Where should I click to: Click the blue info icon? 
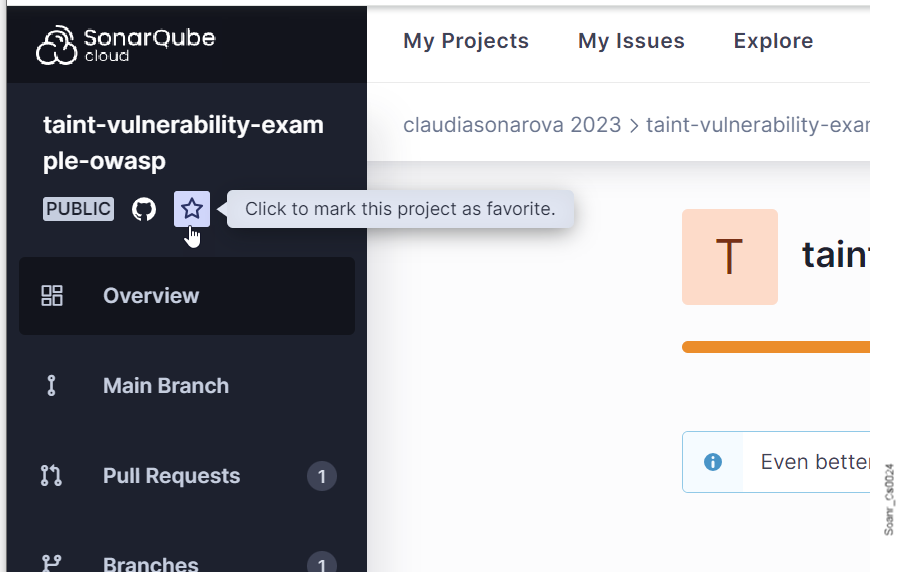(713, 462)
